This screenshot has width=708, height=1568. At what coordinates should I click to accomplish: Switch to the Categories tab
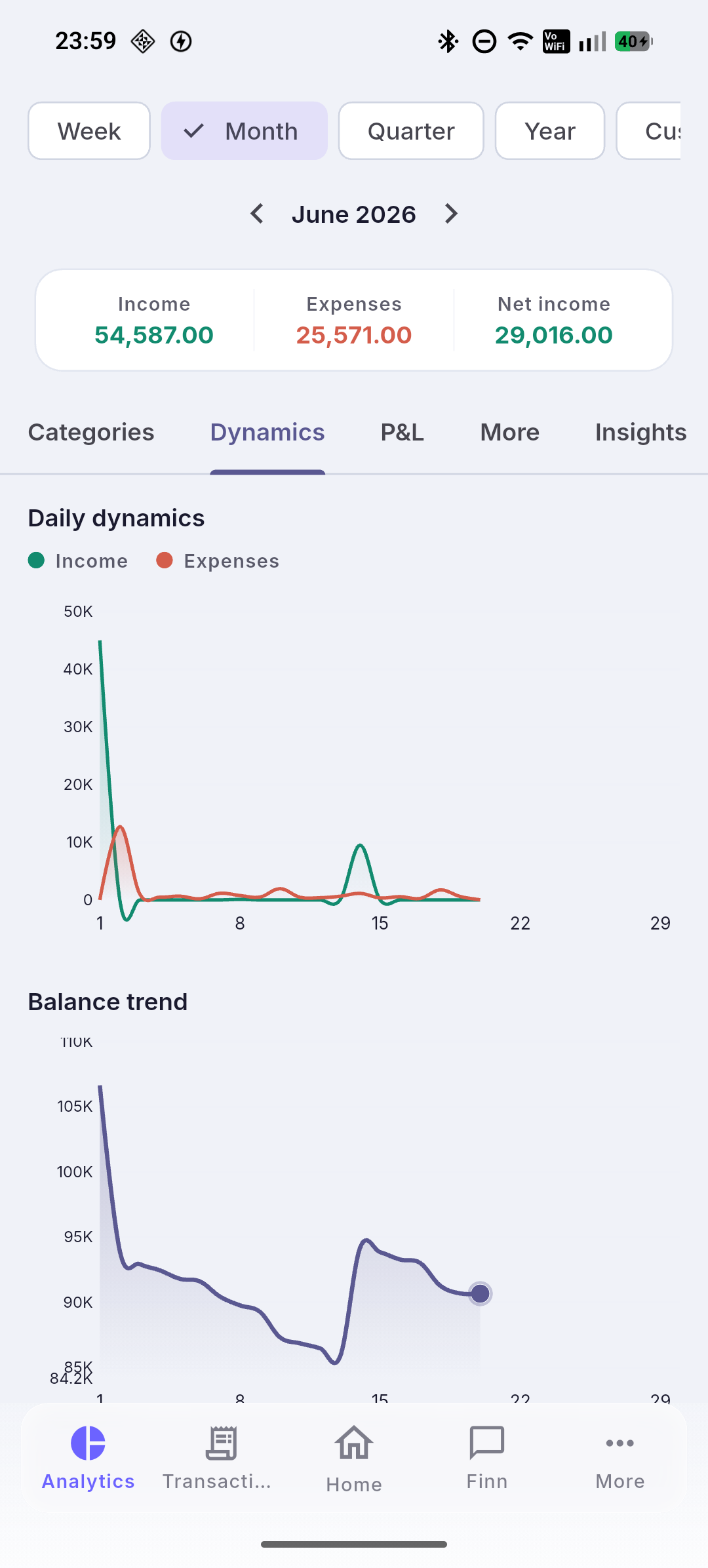91,433
